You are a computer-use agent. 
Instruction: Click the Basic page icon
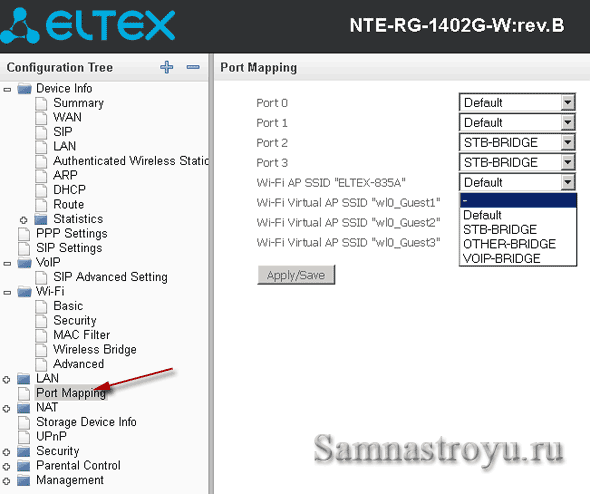click(41, 306)
